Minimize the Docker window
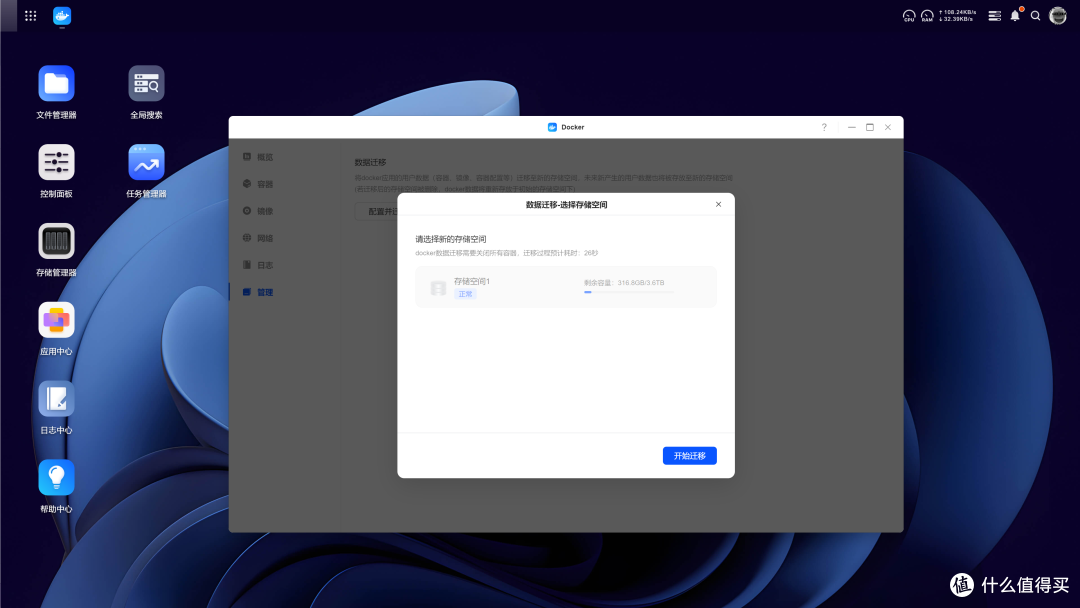The height and width of the screenshot is (608, 1080). (x=852, y=127)
